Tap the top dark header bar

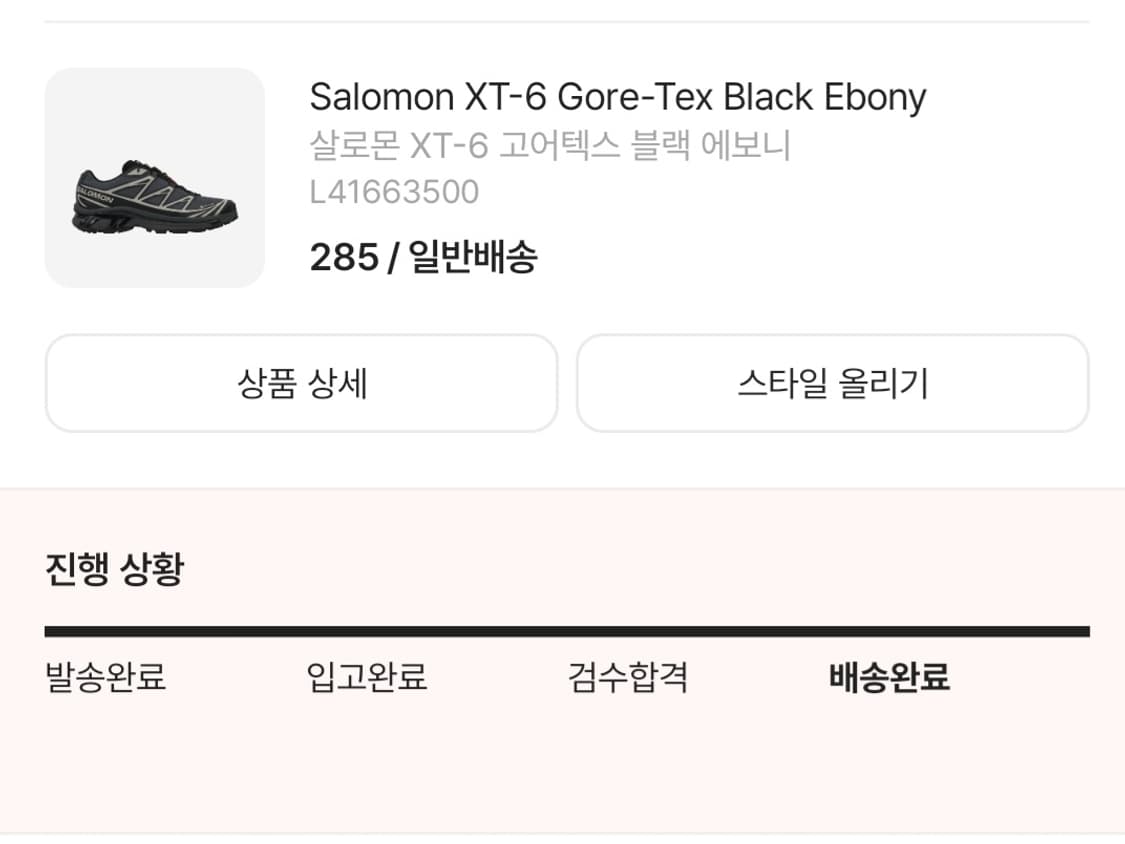point(562,14)
